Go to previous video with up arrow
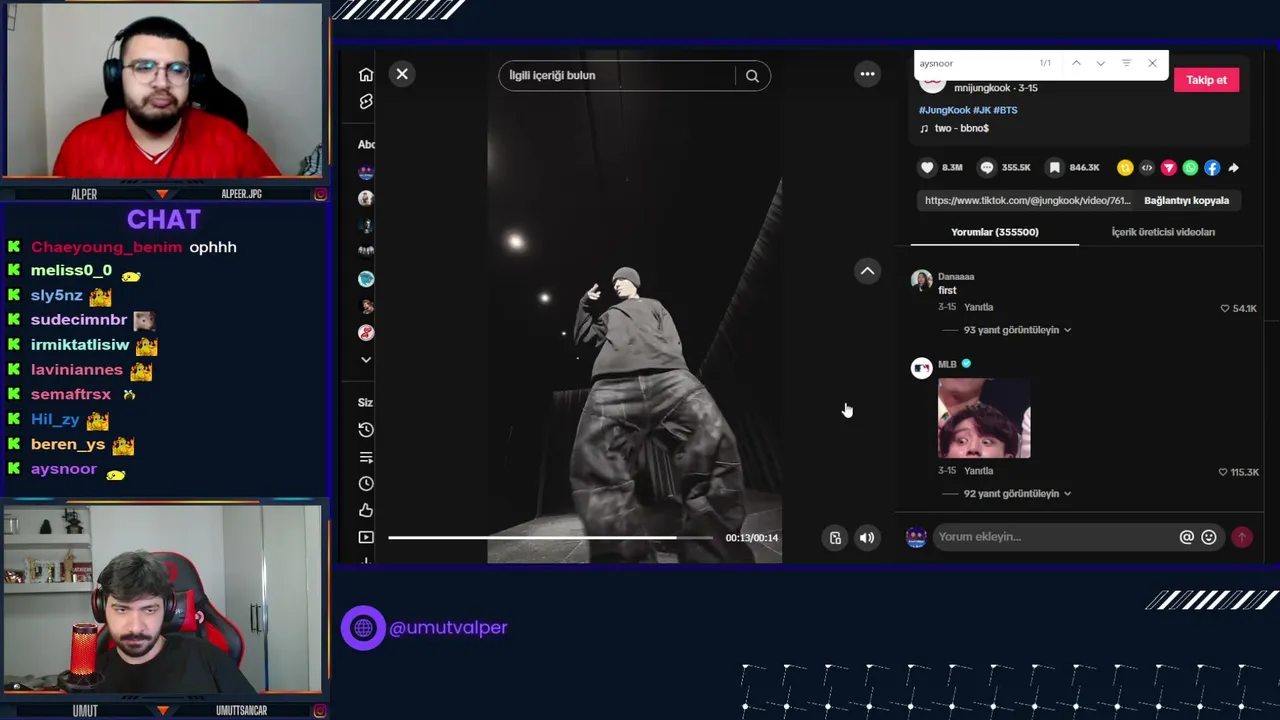Image resolution: width=1280 pixels, height=720 pixels. pos(868,271)
